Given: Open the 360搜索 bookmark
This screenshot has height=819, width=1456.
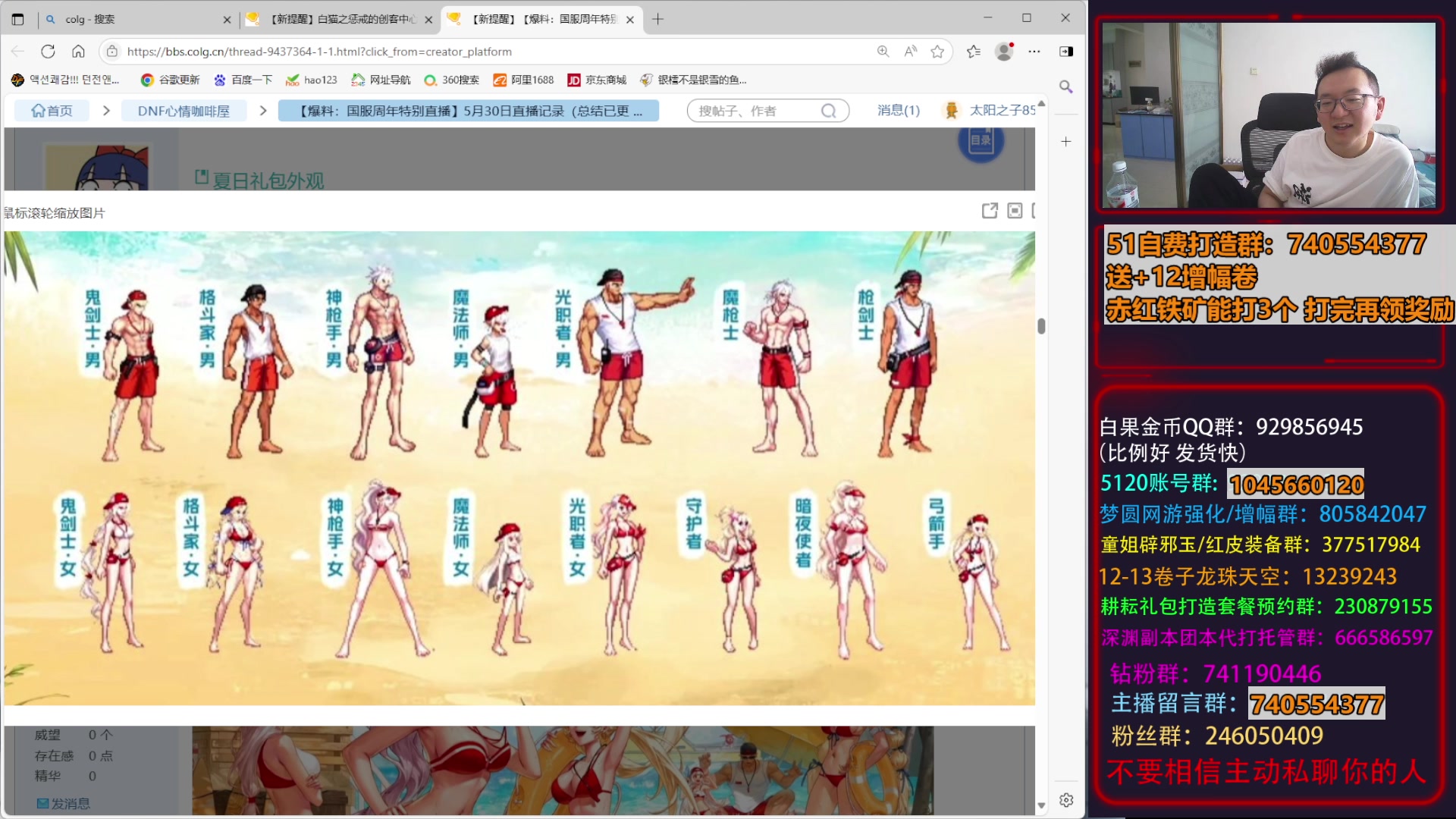Looking at the screenshot, I should (x=451, y=80).
